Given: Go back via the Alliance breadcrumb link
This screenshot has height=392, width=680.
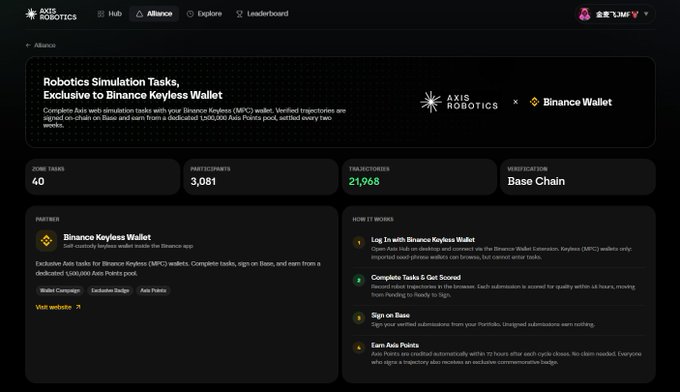Looking at the screenshot, I should (x=45, y=45).
